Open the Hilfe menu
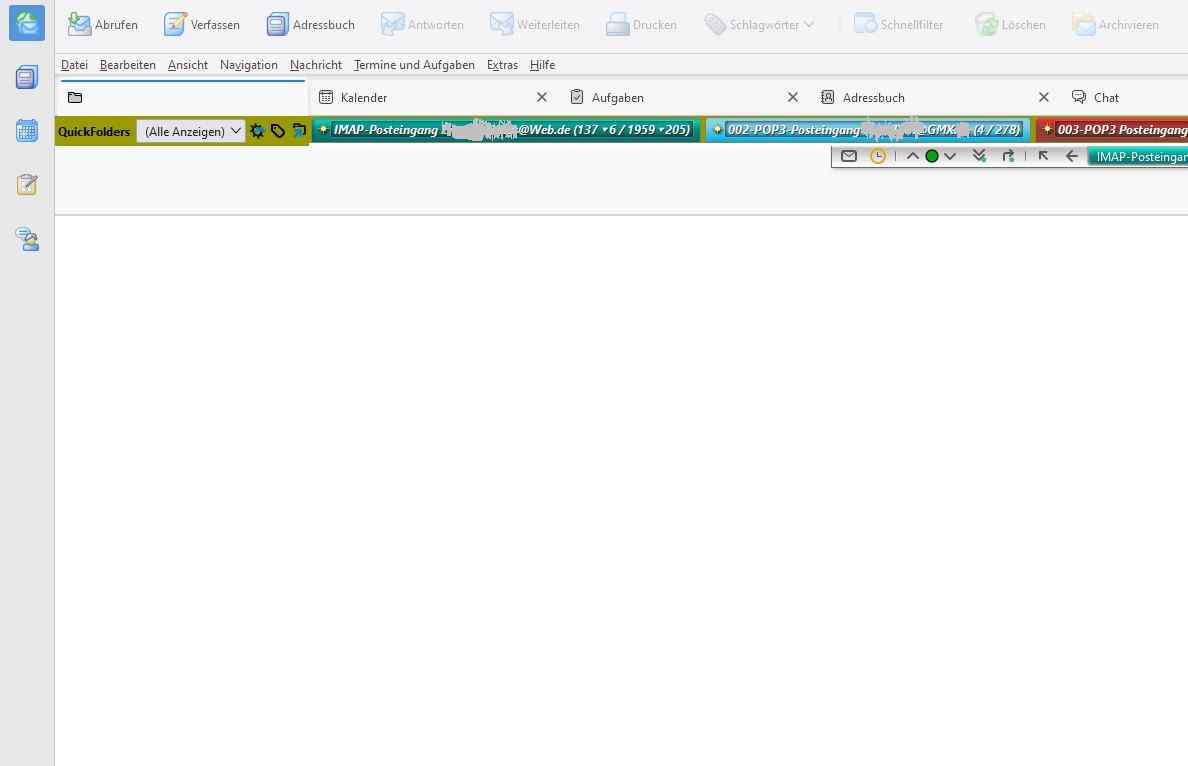Viewport: 1188px width, 766px height. 542,65
